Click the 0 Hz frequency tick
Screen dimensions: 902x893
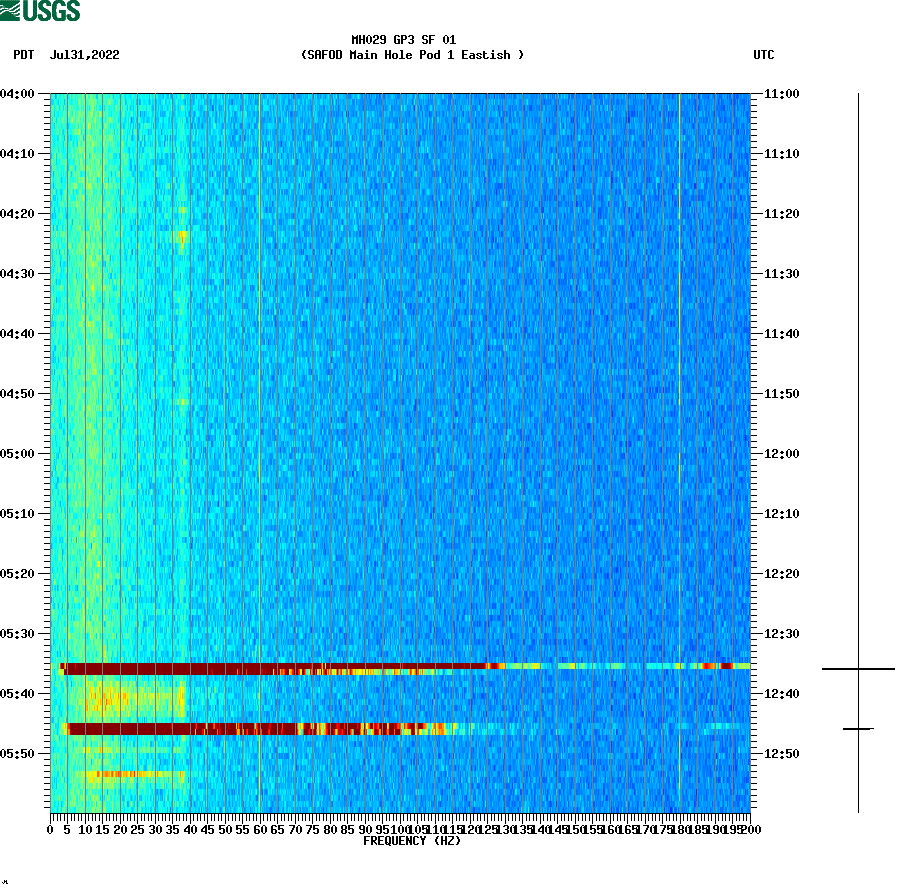[x=48, y=828]
